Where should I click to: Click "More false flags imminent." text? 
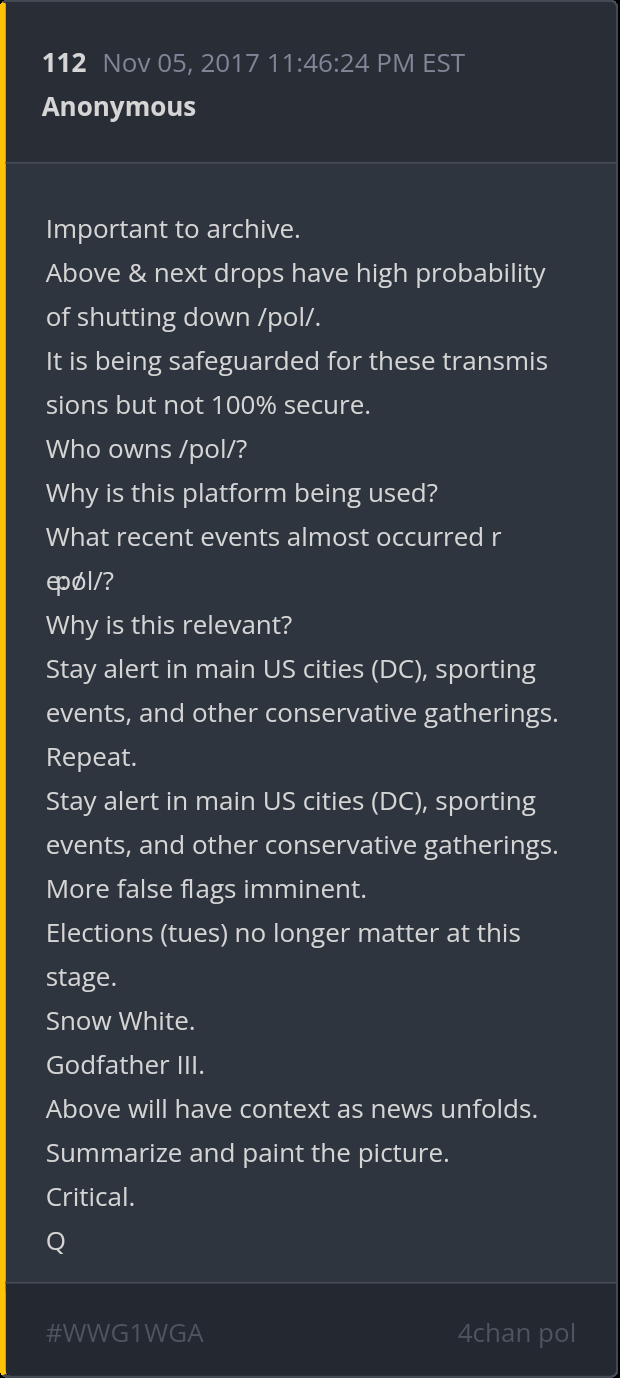coord(206,889)
